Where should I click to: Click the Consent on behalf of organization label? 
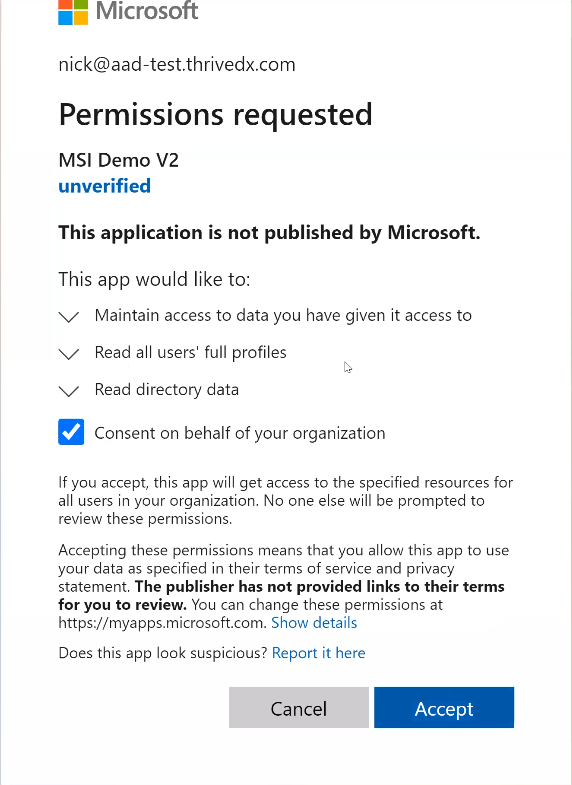[240, 433]
